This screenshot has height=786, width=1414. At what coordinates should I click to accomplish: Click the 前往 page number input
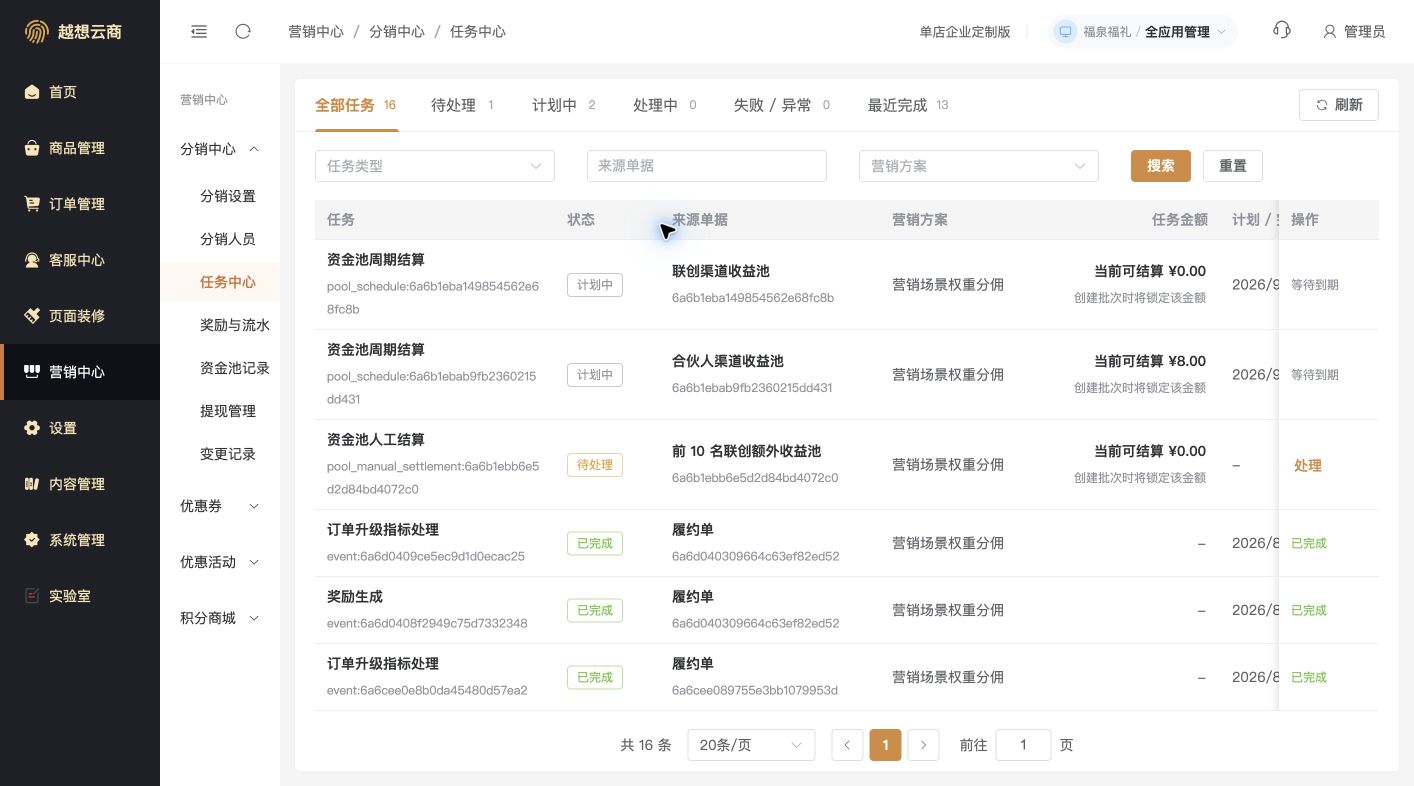coord(1023,745)
